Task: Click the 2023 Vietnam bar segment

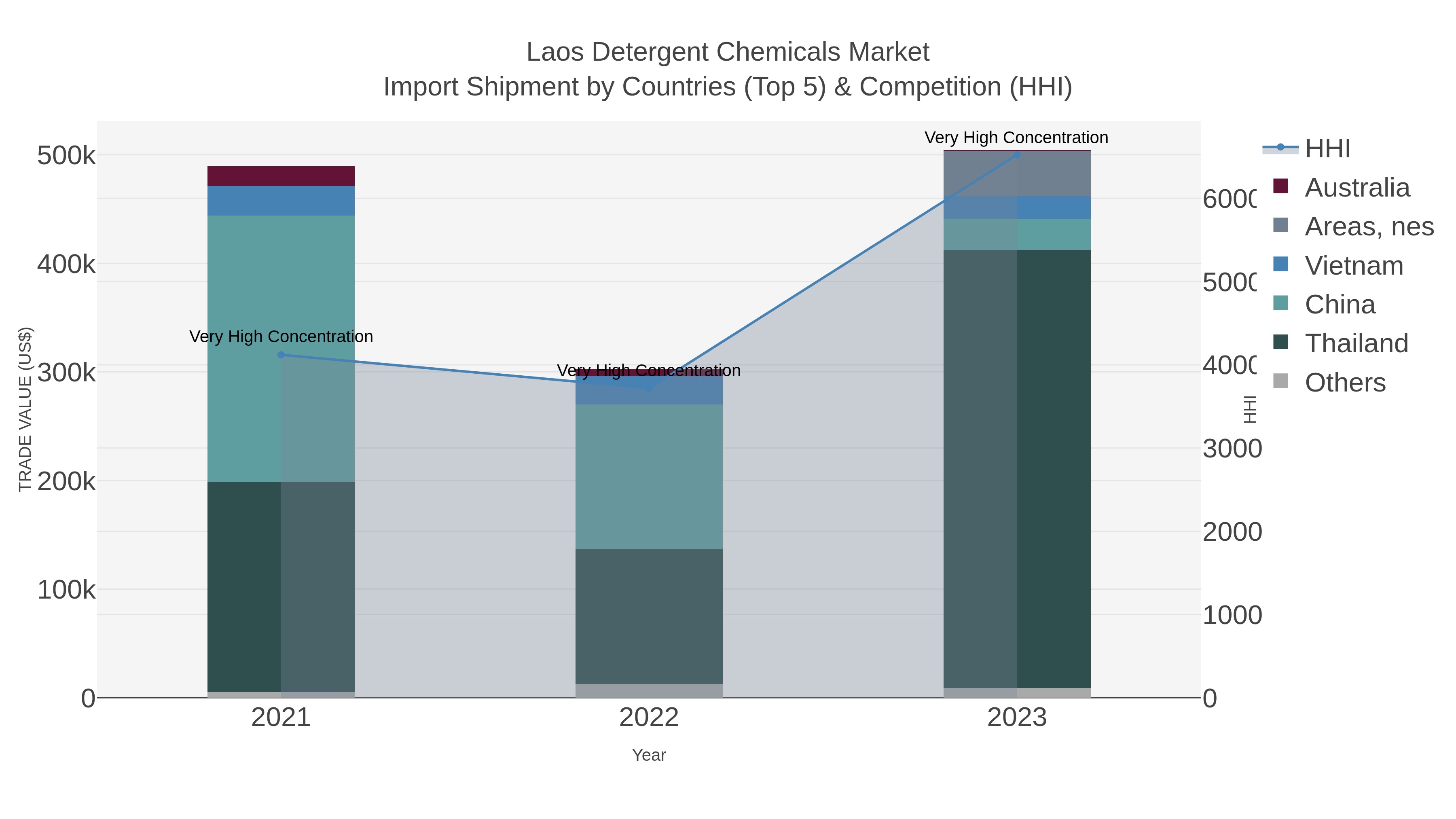Action: (1017, 208)
